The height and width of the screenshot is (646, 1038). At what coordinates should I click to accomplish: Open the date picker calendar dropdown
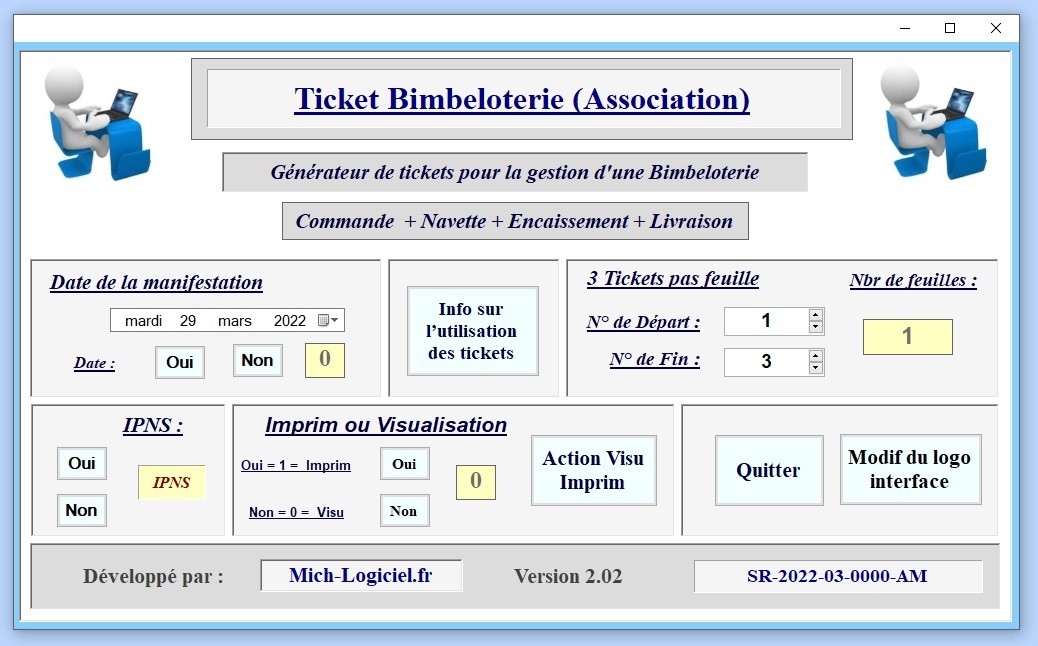pos(329,321)
